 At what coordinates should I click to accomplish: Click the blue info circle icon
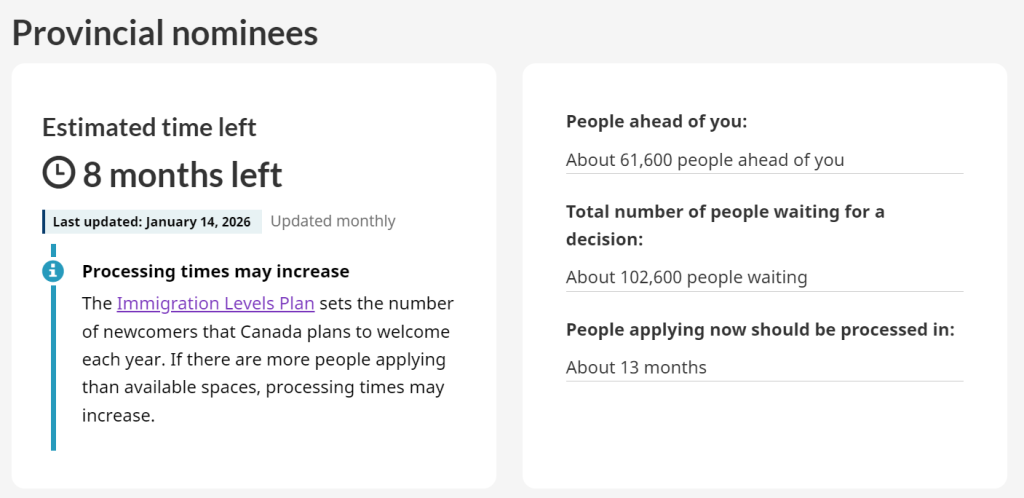click(54, 271)
